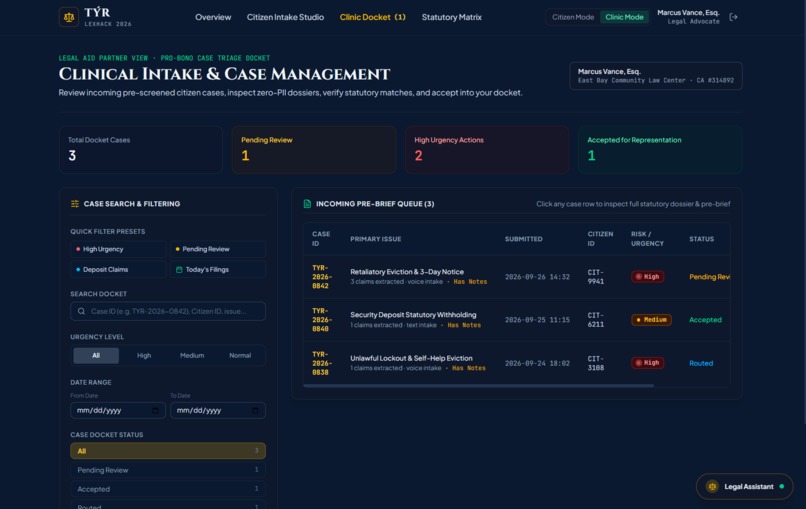
Task: Click the TÝR scales logo icon
Action: (69, 17)
